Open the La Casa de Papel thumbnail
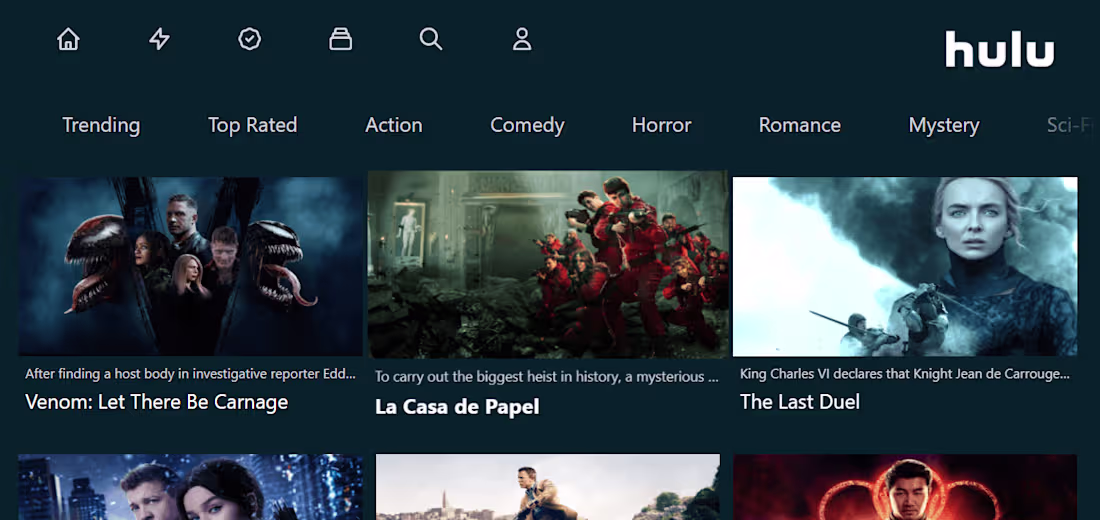1100x520 pixels. point(549,265)
